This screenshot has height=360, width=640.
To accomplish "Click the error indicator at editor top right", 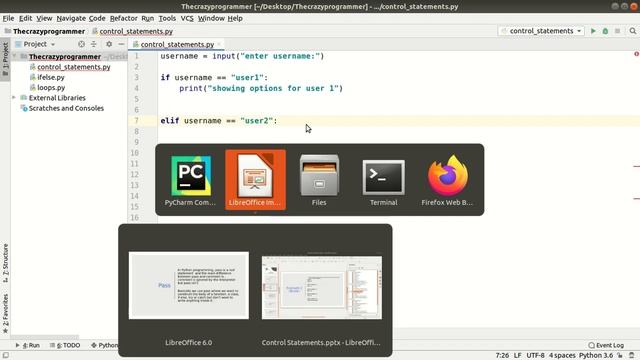I will pyautogui.click(x=636, y=54).
